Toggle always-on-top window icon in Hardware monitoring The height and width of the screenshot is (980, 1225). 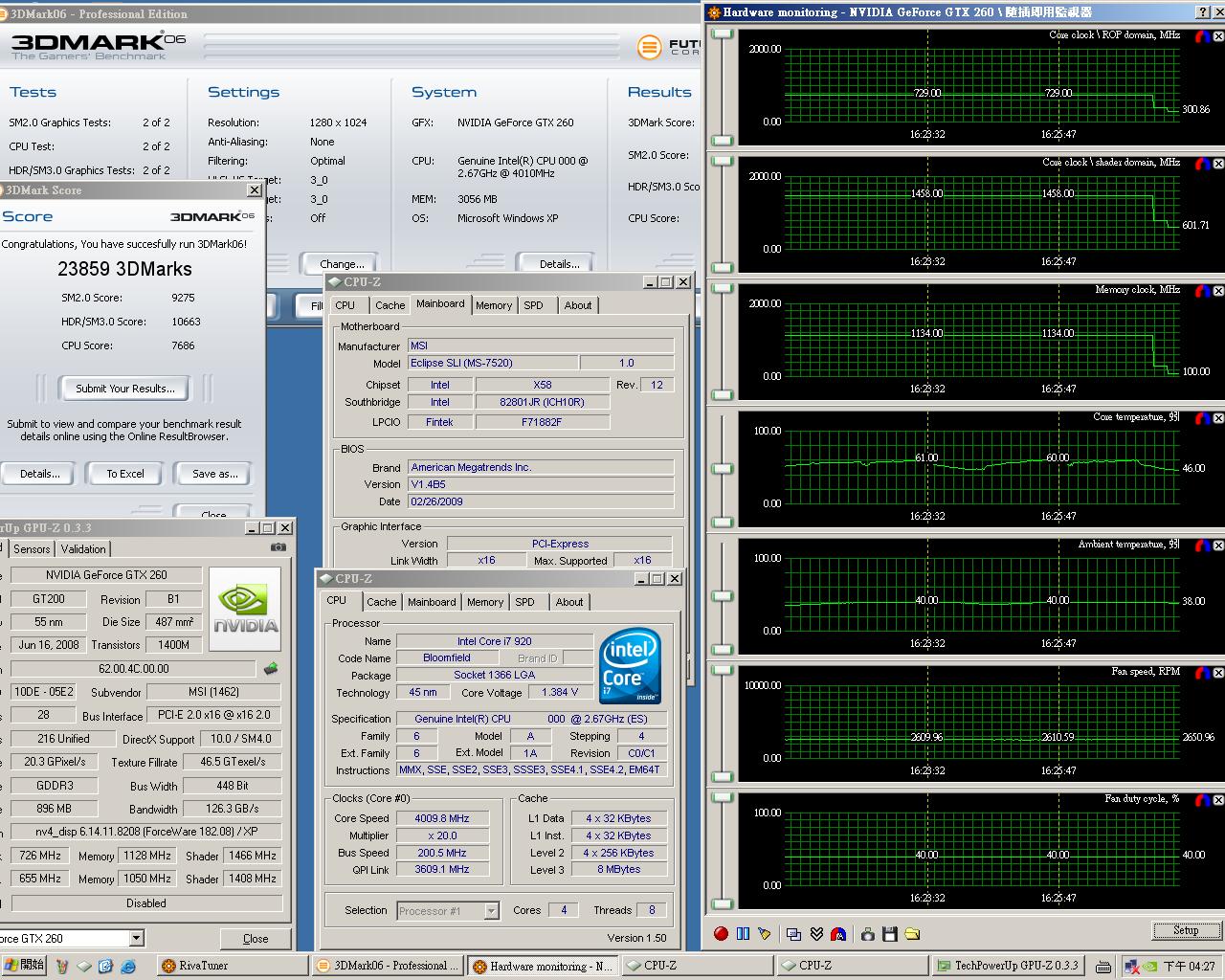point(793,934)
